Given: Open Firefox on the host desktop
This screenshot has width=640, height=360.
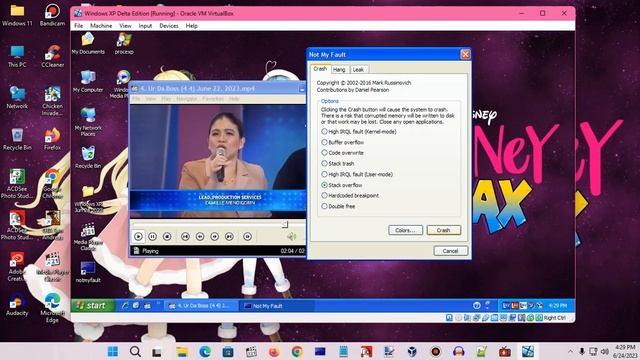Looking at the screenshot, I should tap(52, 139).
